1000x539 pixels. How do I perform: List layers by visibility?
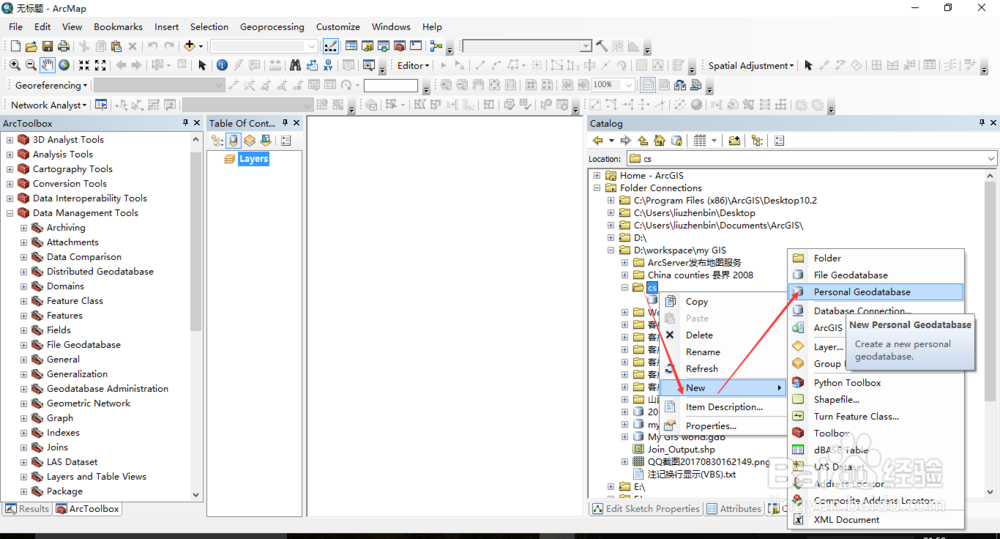pos(249,140)
